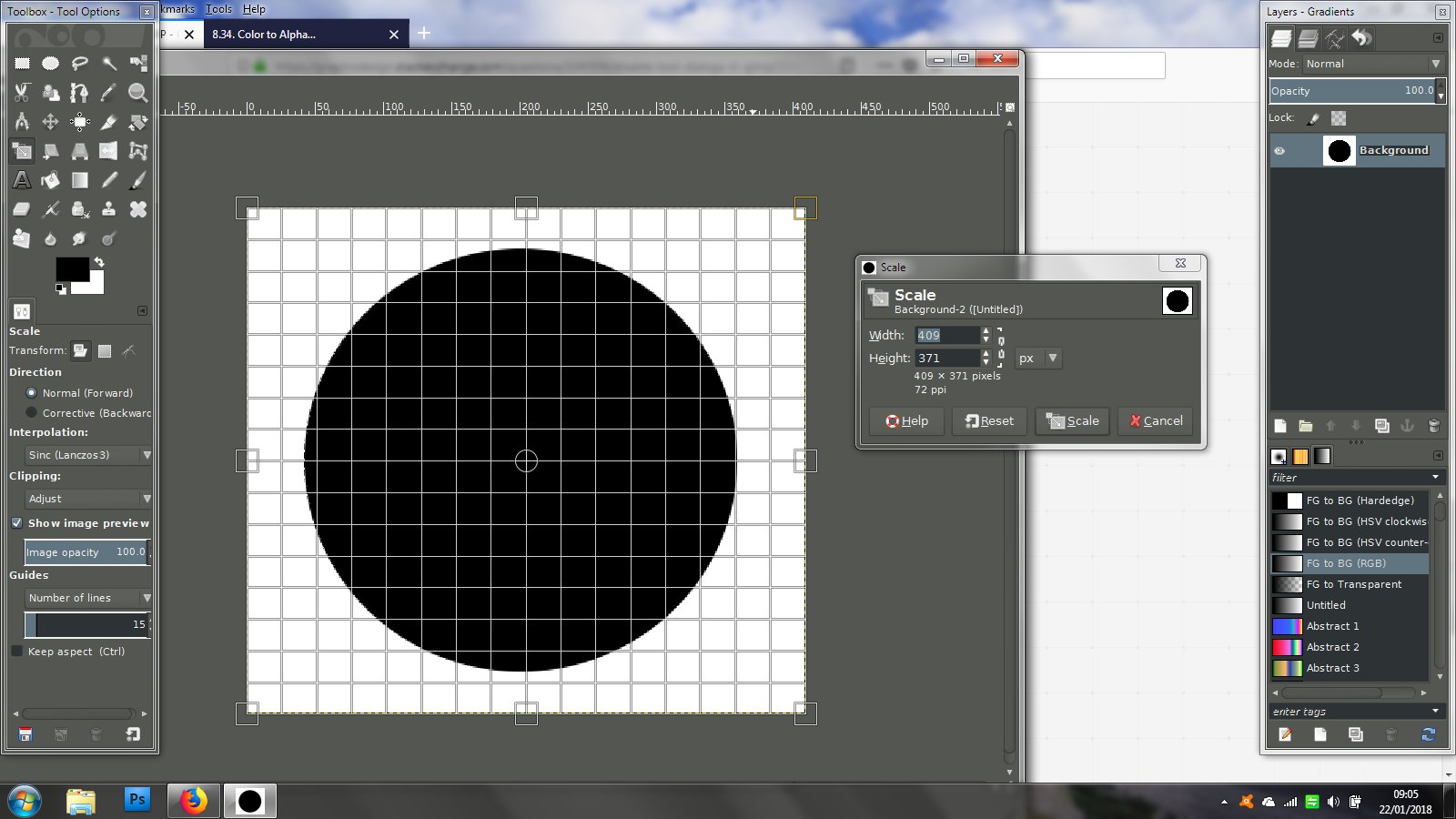Switch to the Undo History dock tab
Viewport: 1456px width, 819px height.
click(x=1361, y=38)
